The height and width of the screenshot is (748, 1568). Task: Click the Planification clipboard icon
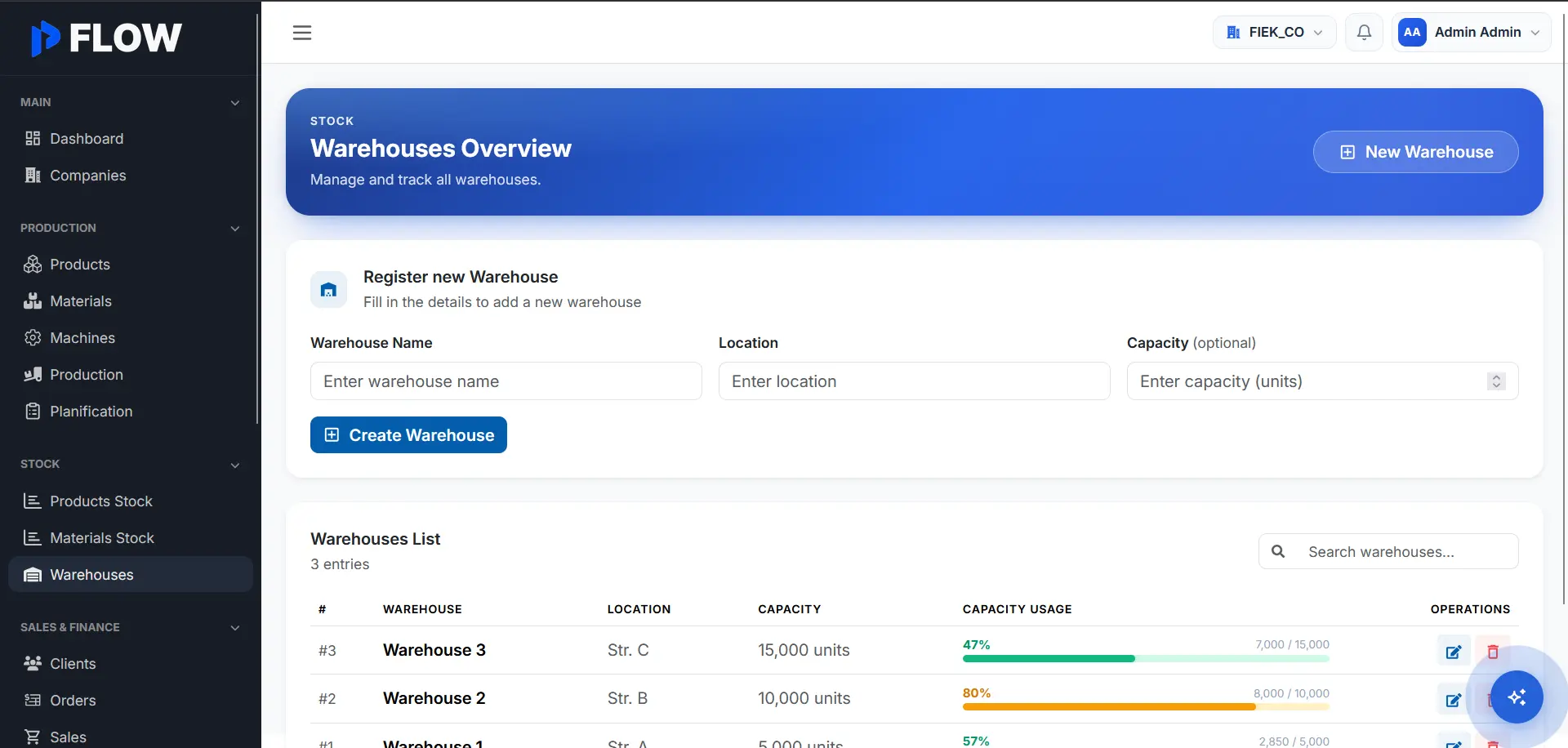point(33,412)
